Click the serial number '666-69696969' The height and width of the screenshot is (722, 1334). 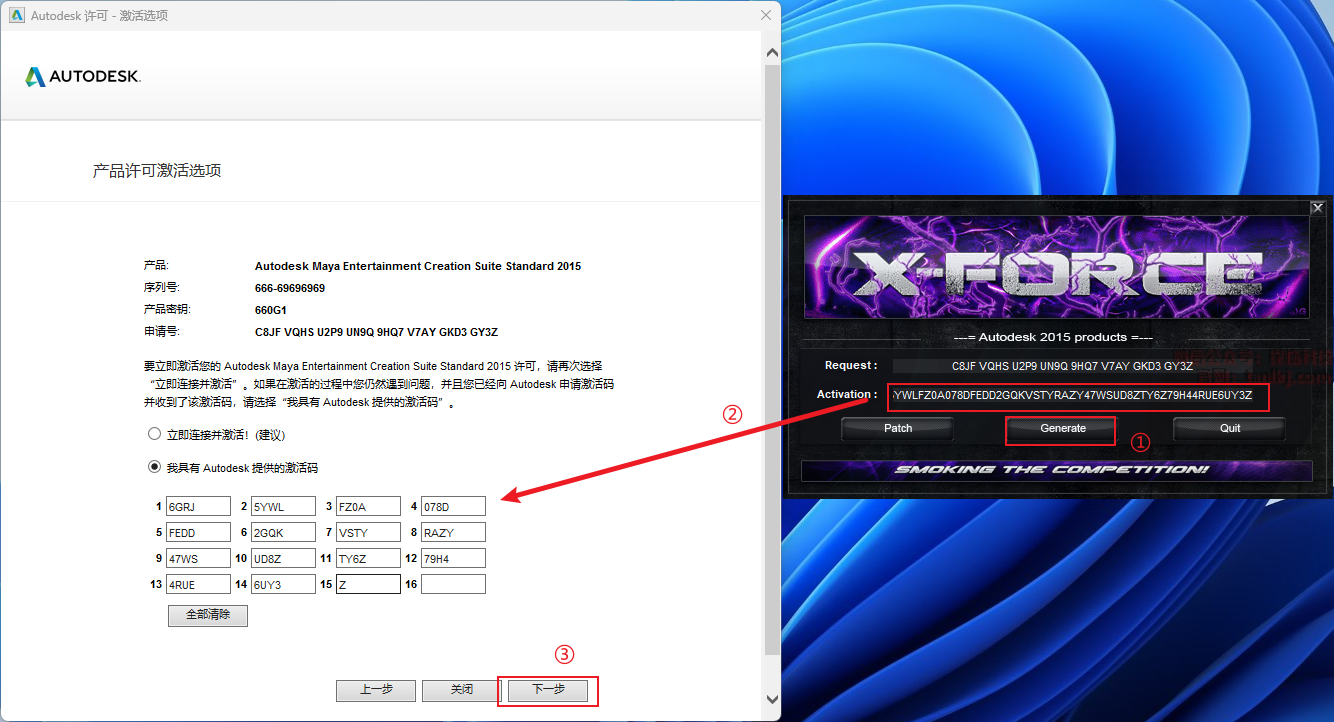coord(290,288)
